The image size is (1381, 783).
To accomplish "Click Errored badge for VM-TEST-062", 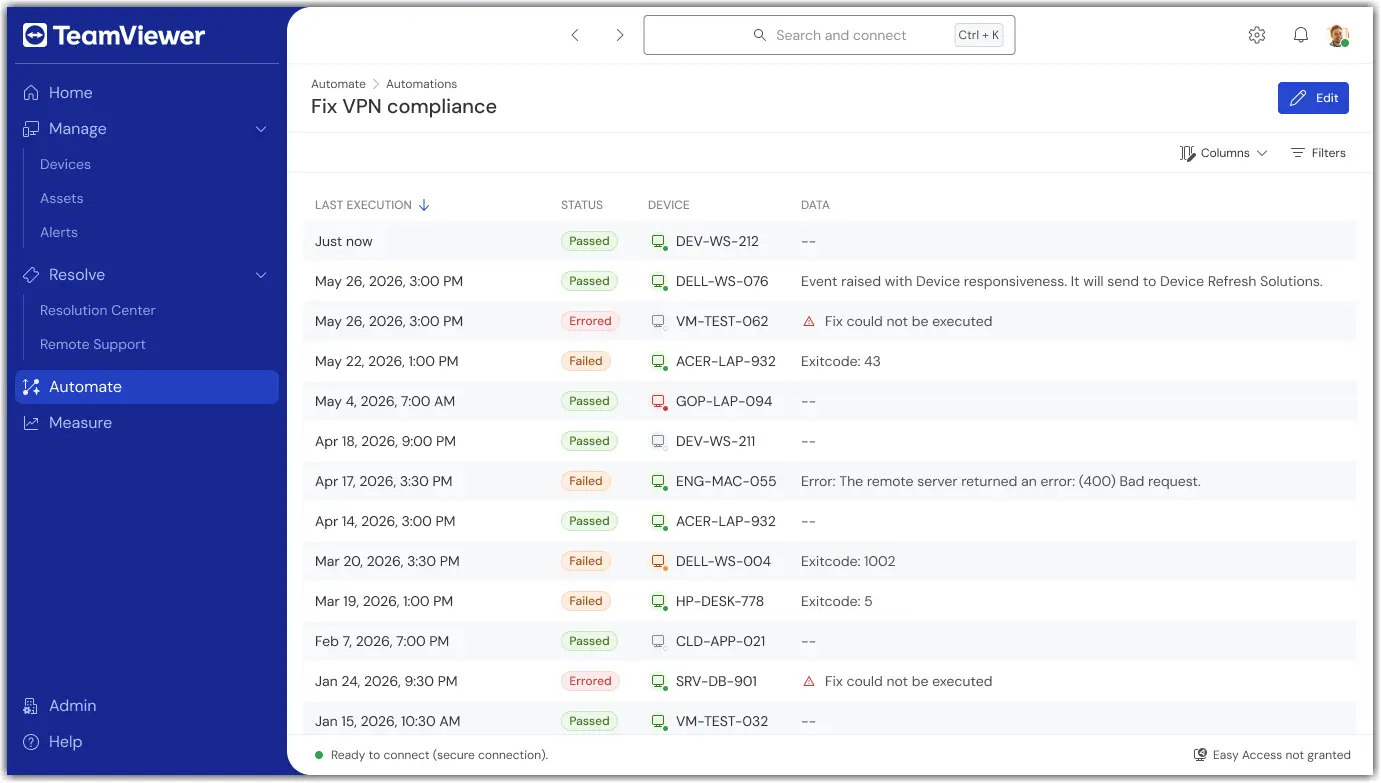I will 590,321.
